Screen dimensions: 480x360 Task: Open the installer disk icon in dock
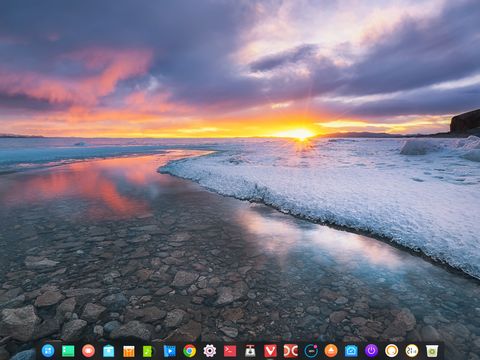click(250, 351)
